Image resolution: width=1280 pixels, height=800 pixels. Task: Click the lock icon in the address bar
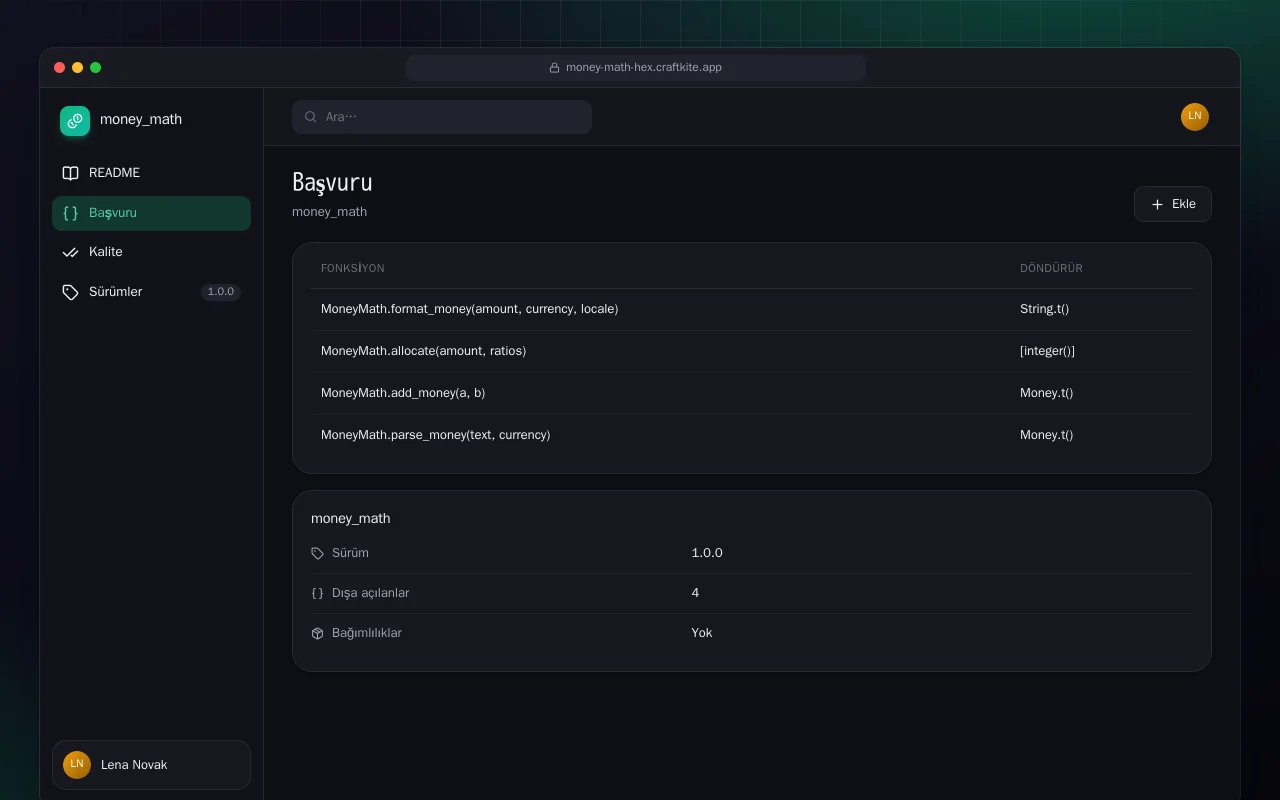click(554, 68)
